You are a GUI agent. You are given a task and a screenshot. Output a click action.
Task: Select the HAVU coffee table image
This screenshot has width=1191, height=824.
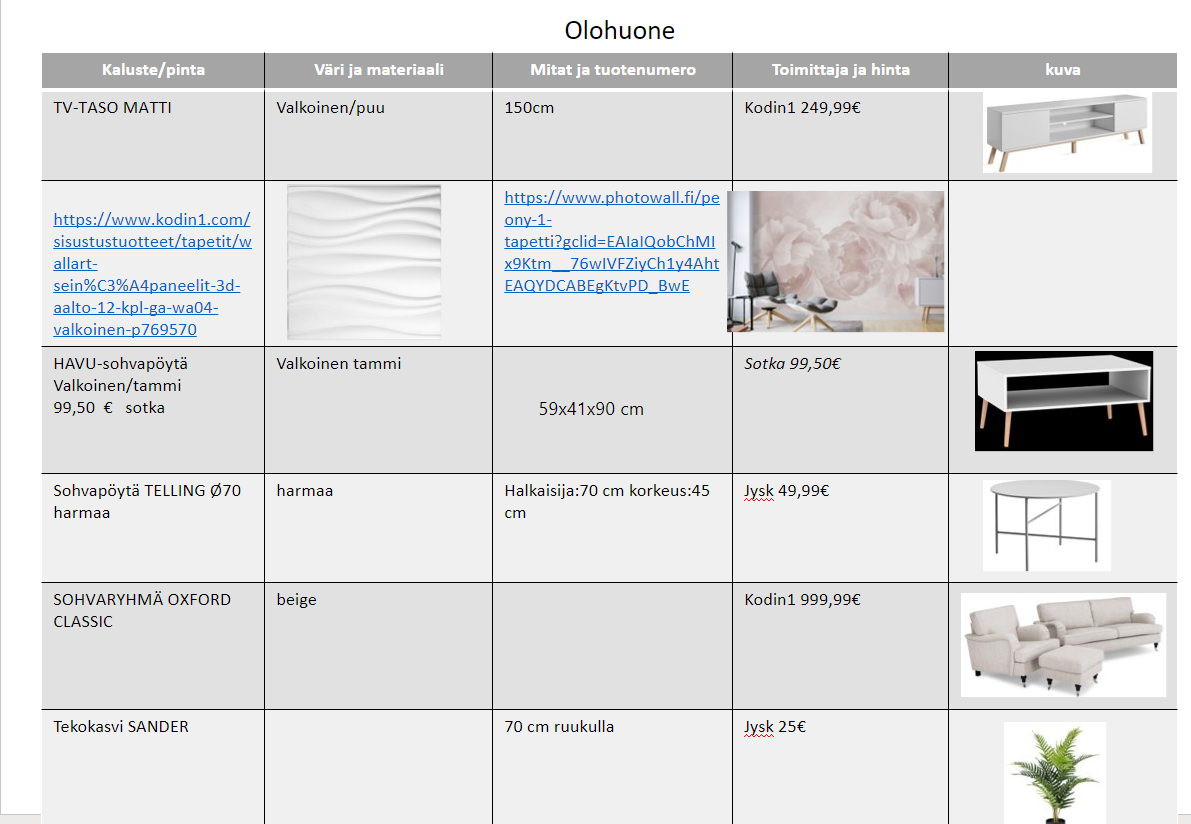[x=1063, y=401]
